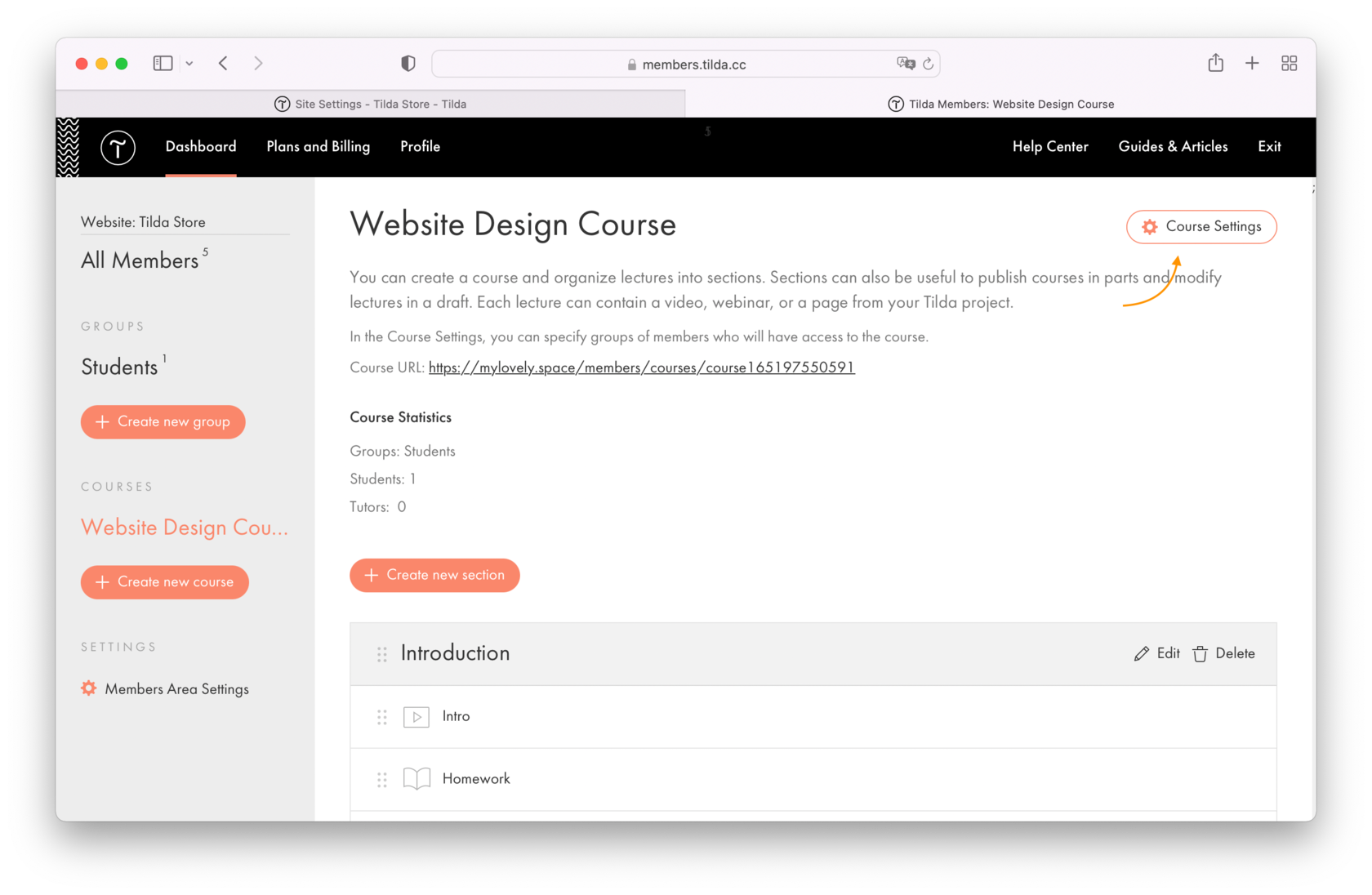Click the Create new section button

[x=434, y=575]
